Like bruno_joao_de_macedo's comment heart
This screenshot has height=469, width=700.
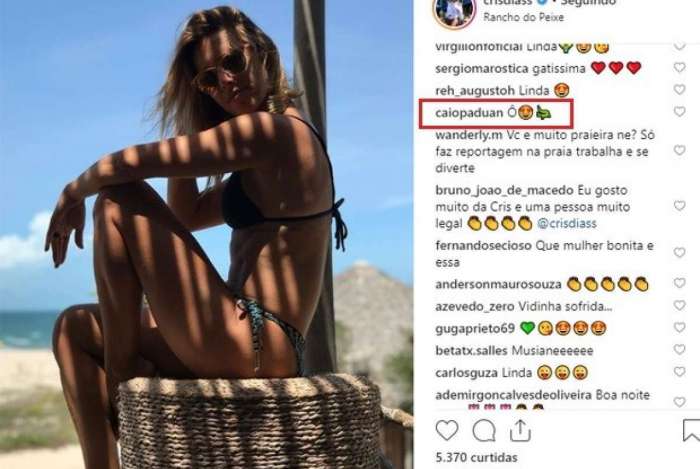click(679, 206)
